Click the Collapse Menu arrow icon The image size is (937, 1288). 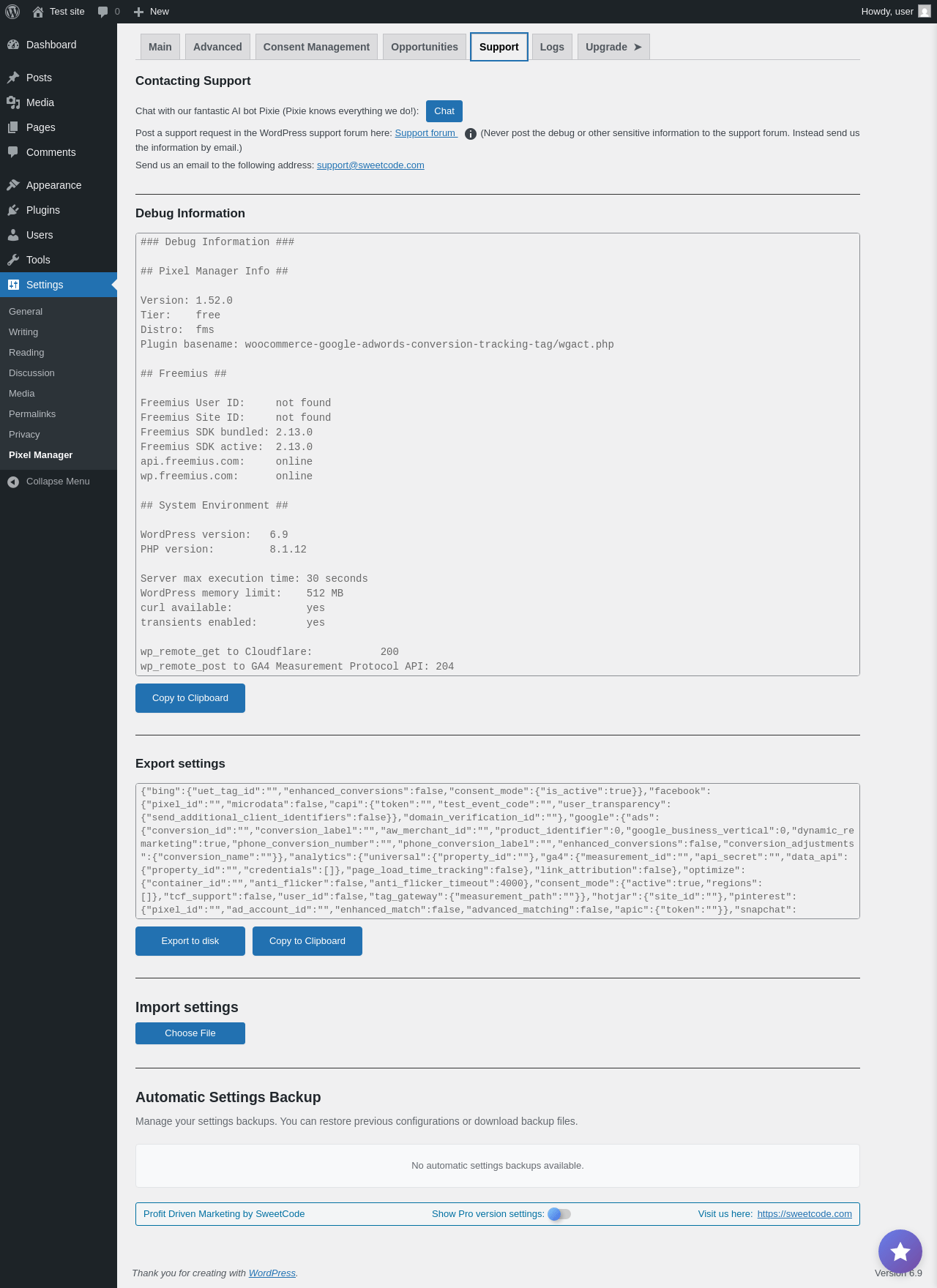[x=13, y=482]
